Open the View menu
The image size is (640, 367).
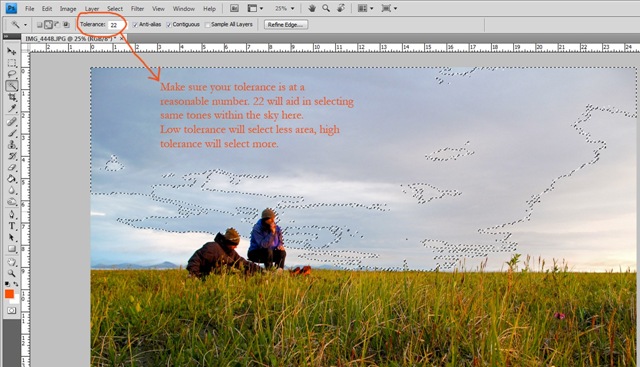coord(158,9)
